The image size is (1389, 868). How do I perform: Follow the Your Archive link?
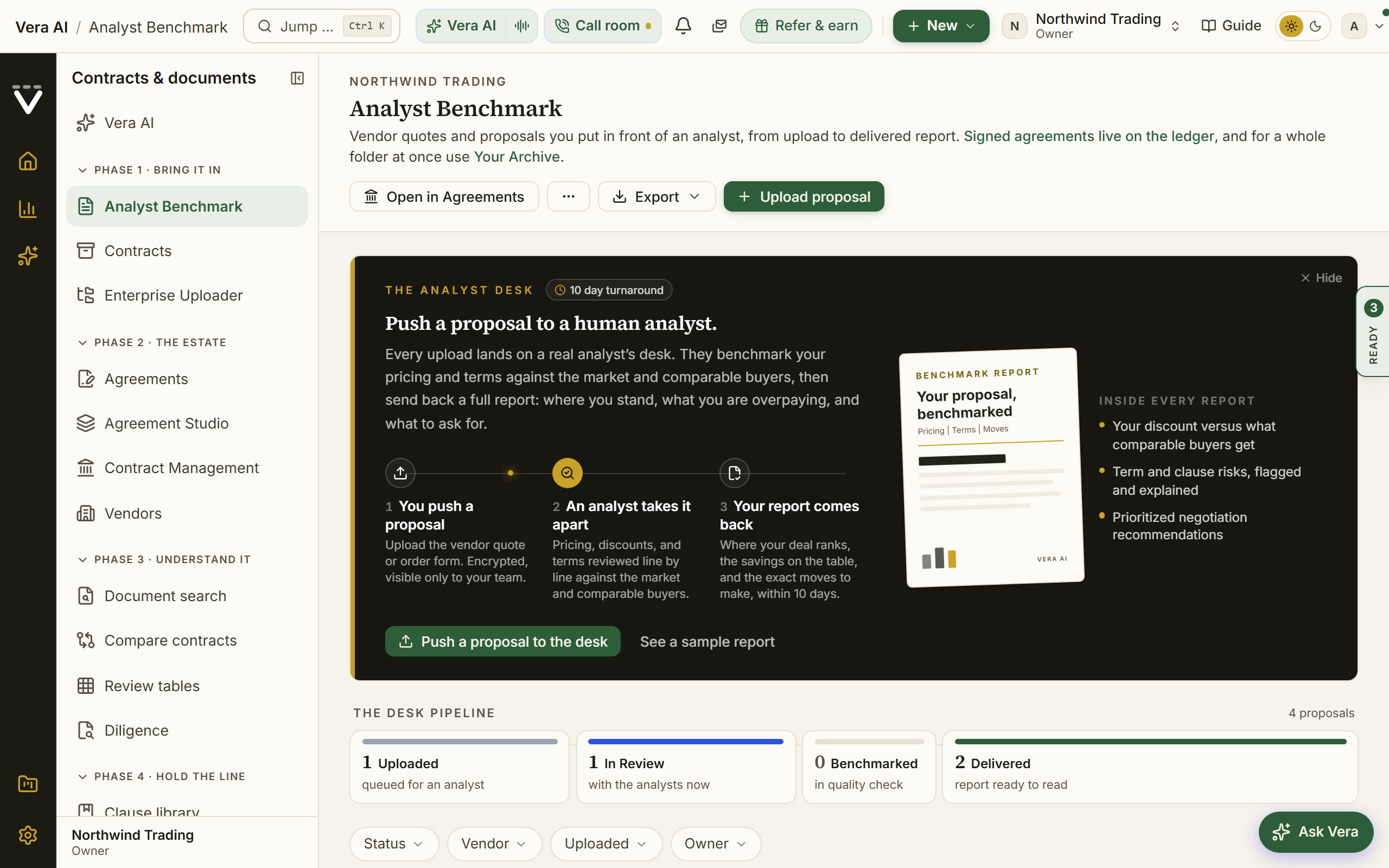[x=517, y=157]
